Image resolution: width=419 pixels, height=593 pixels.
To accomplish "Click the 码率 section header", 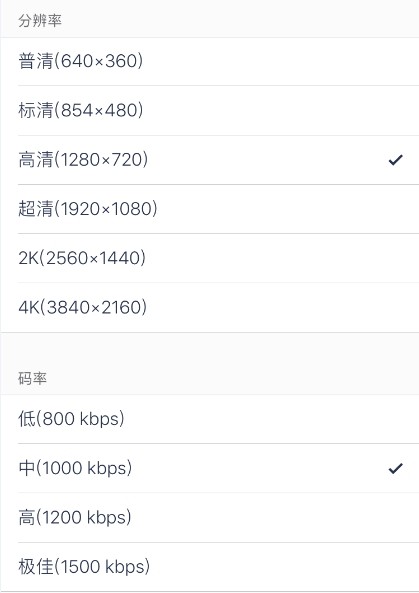I will point(33,378).
